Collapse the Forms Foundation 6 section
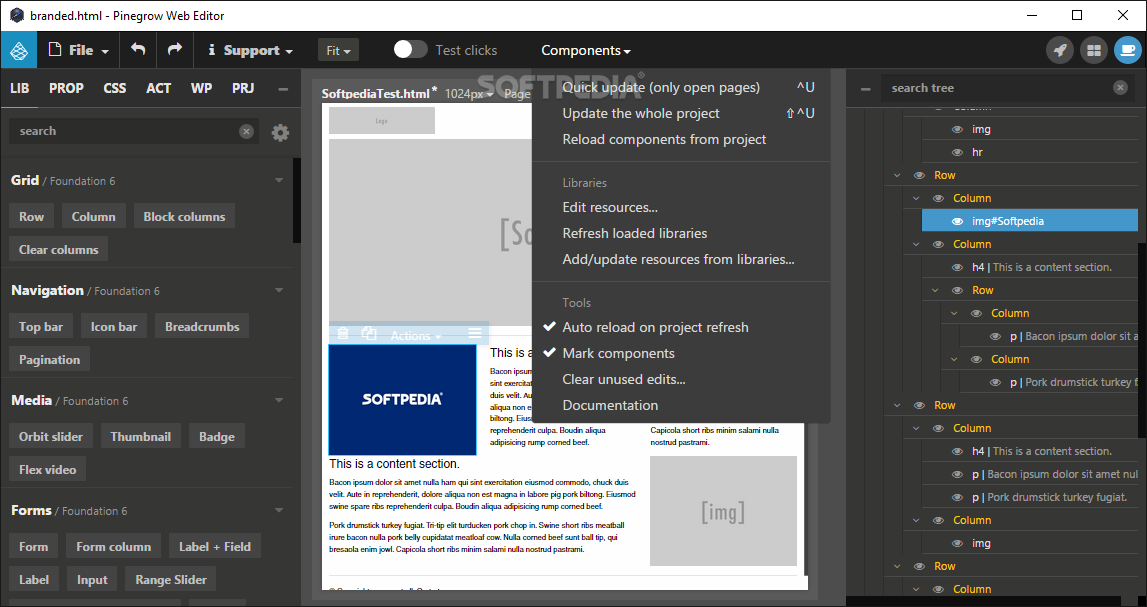The image size is (1147, 607). 279,510
